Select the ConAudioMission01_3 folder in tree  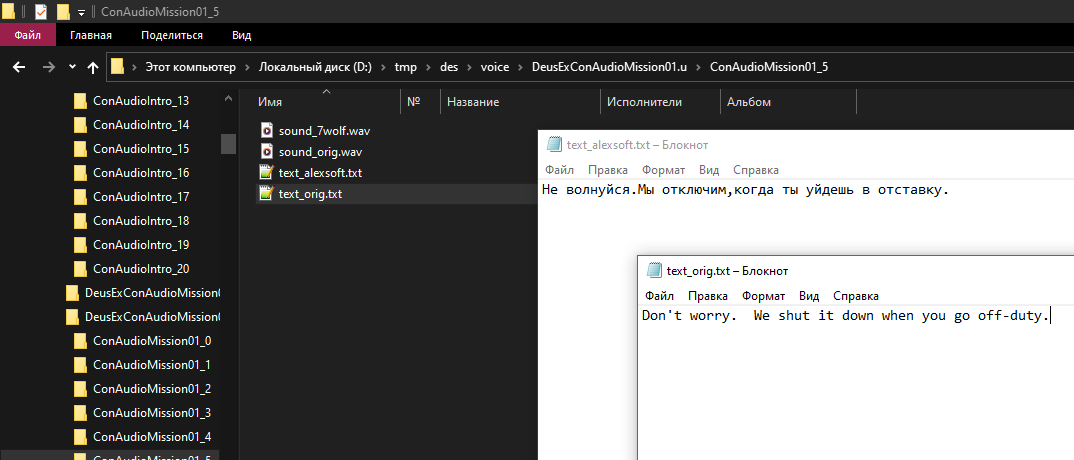(x=152, y=413)
